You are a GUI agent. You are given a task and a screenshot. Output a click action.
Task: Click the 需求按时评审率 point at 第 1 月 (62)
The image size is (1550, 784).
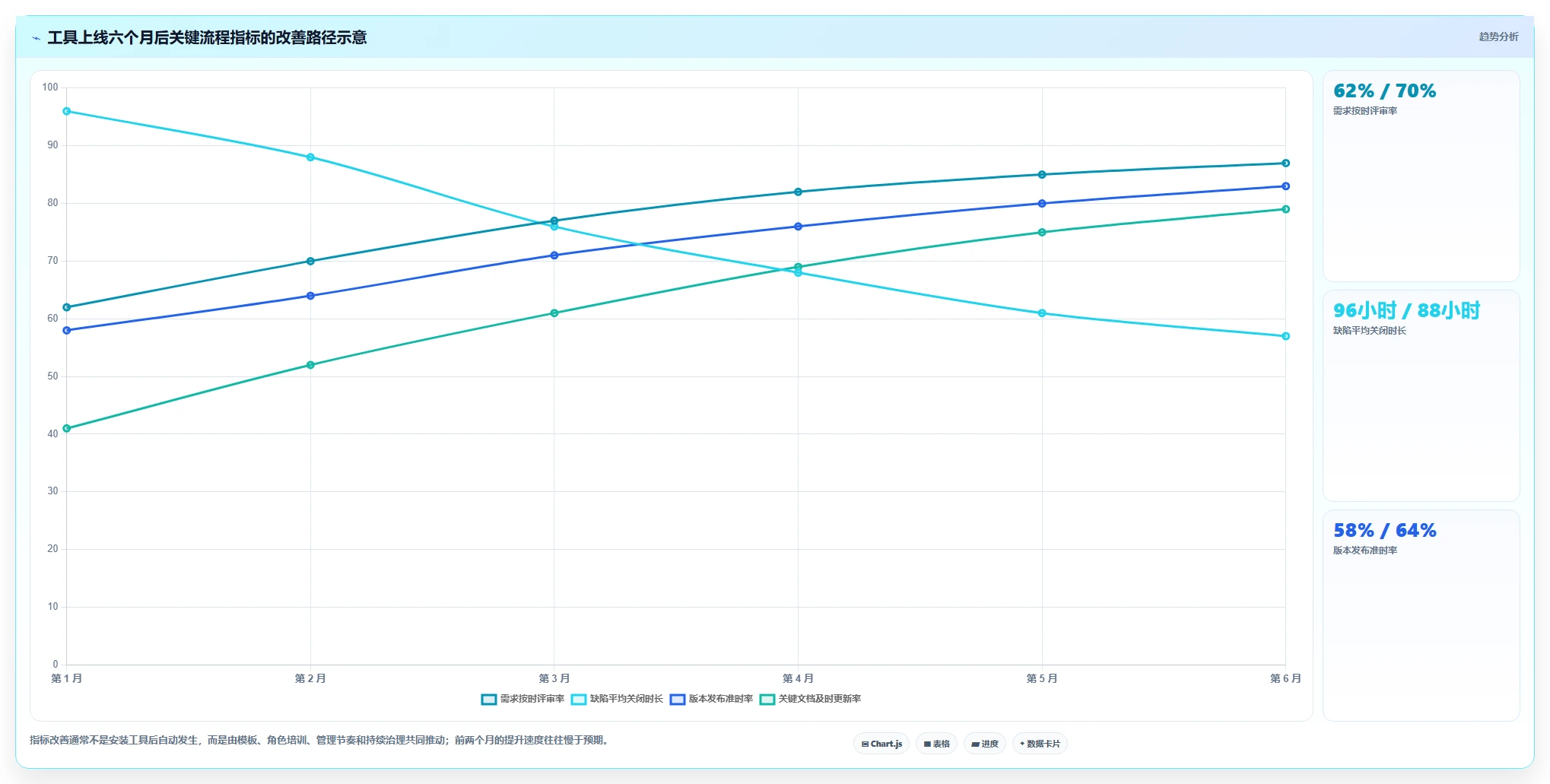pyautogui.click(x=67, y=307)
